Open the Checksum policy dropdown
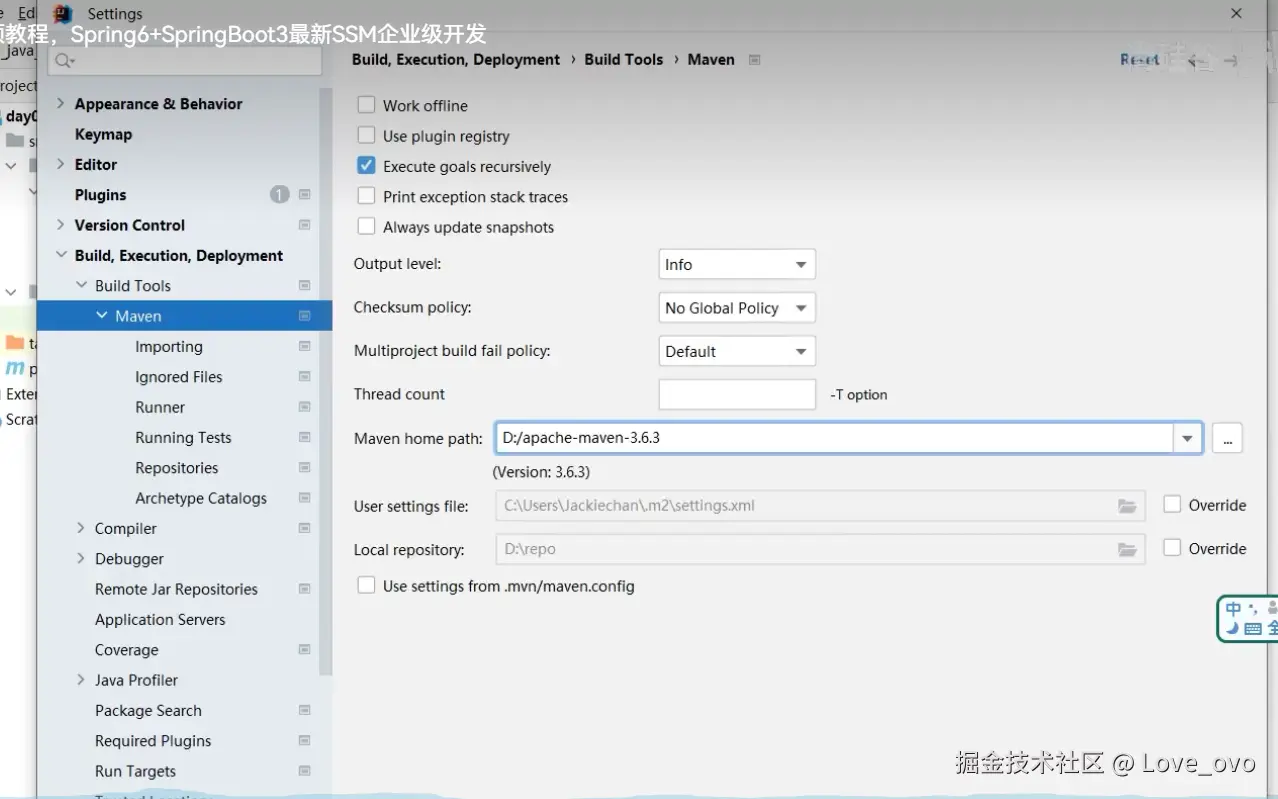Screen dimensions: 1278x799 coord(737,308)
